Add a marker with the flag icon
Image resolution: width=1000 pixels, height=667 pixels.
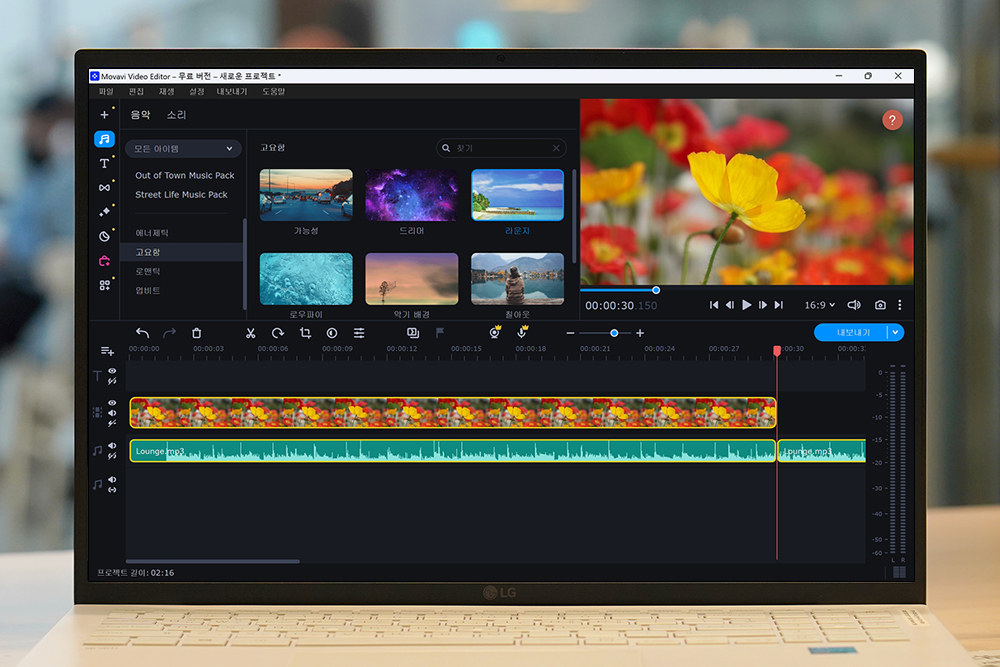tap(440, 333)
